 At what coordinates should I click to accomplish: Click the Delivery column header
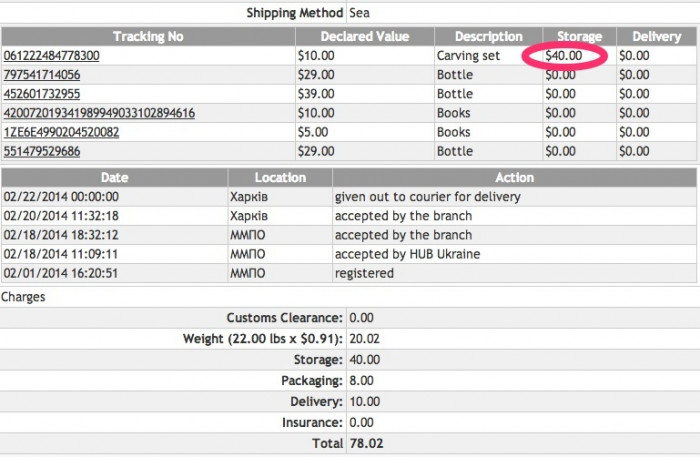coord(656,37)
